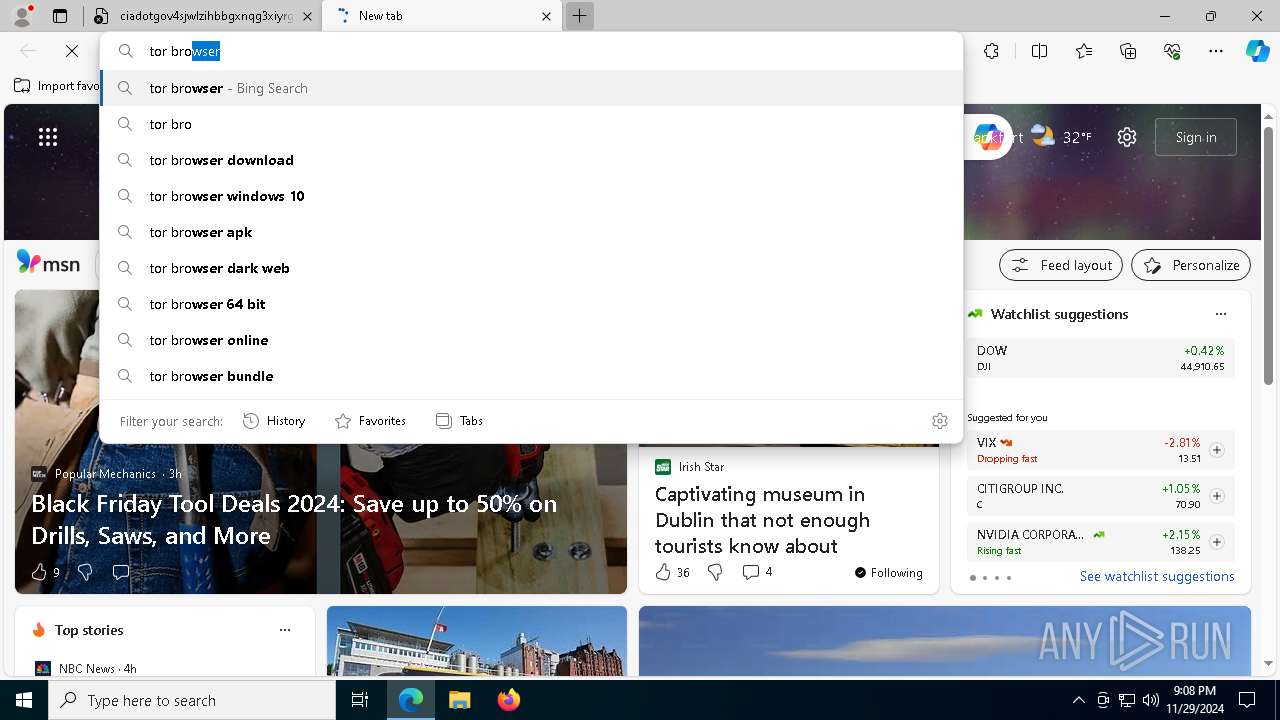Stop page loading with X button

click(72, 51)
